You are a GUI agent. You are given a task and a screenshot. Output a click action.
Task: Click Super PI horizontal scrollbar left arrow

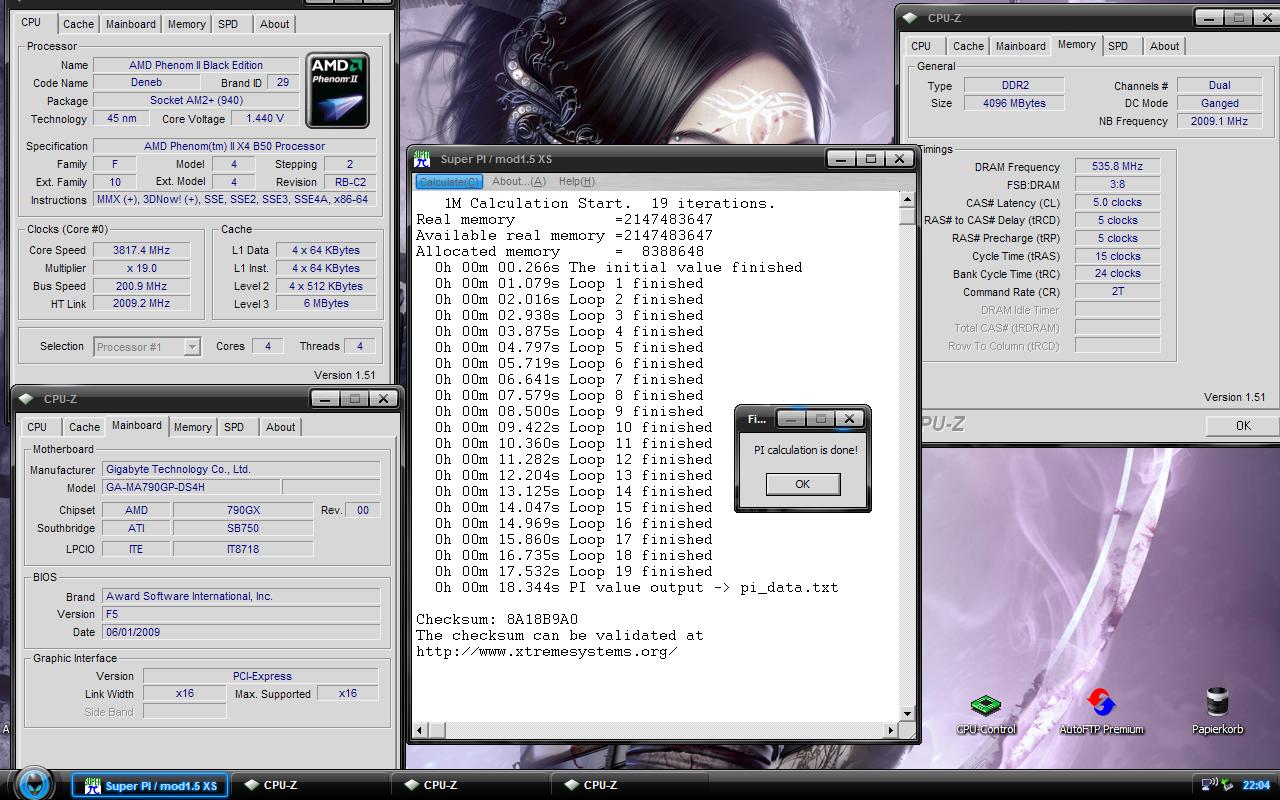click(x=418, y=731)
